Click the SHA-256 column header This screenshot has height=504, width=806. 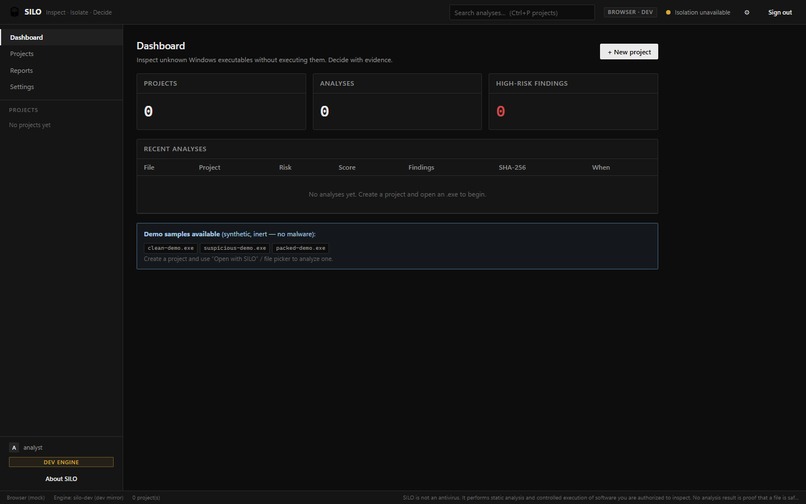click(x=512, y=167)
